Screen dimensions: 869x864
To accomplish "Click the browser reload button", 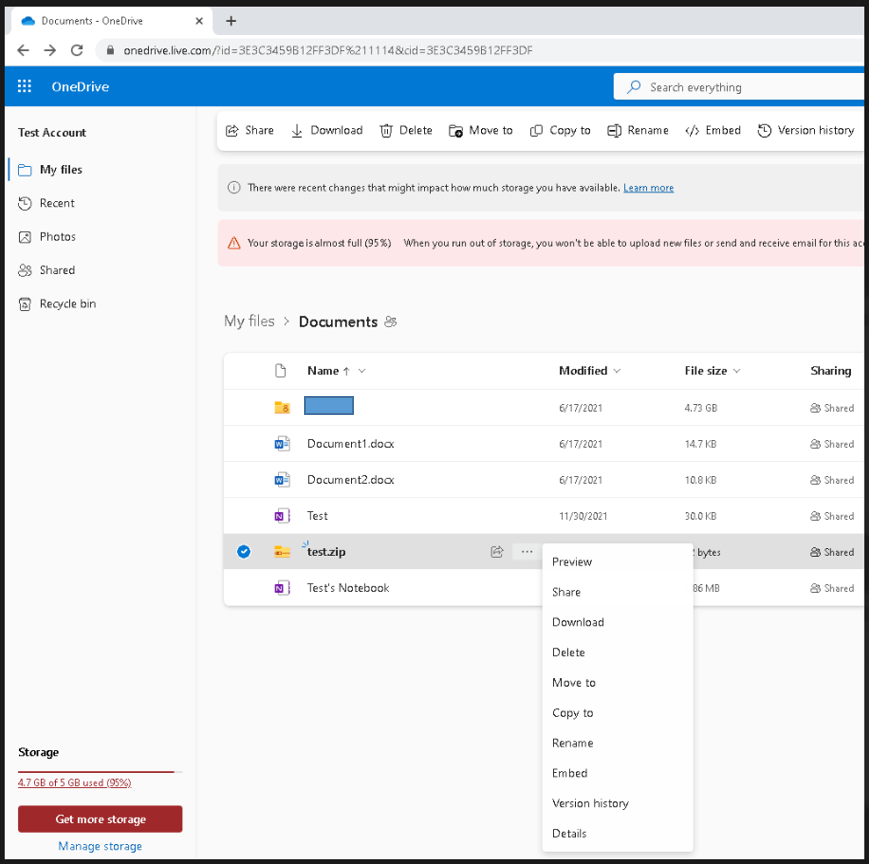I will coord(77,50).
